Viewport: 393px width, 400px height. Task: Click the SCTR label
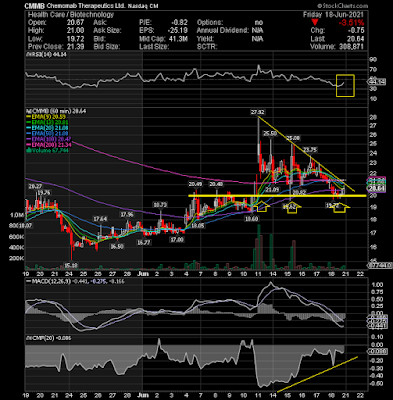tap(207, 47)
